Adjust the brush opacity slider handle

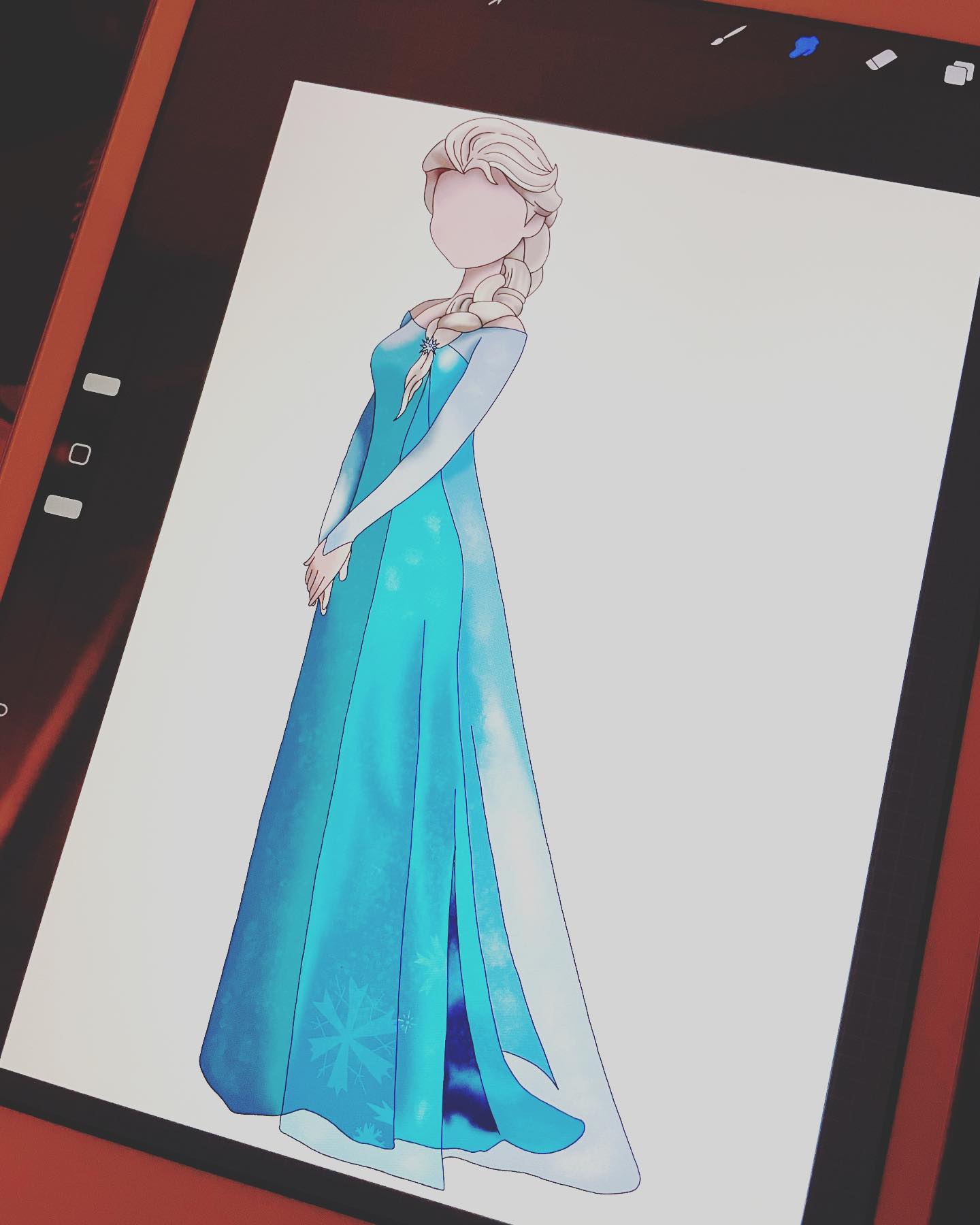63,506
